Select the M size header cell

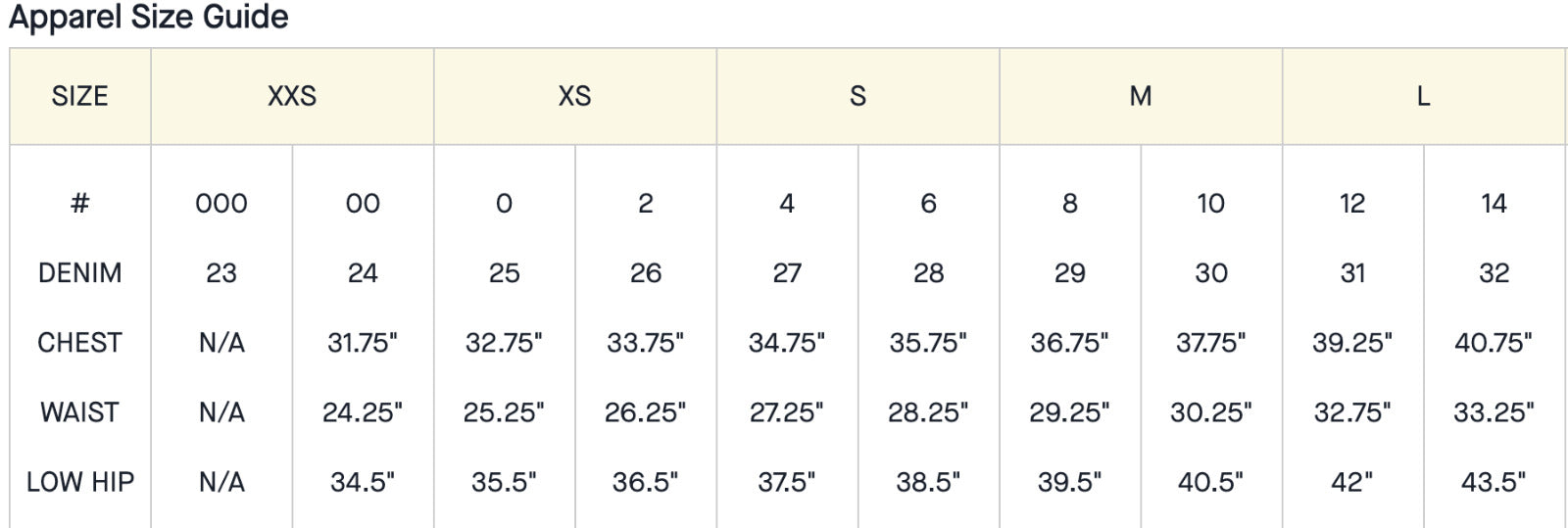tap(1140, 96)
